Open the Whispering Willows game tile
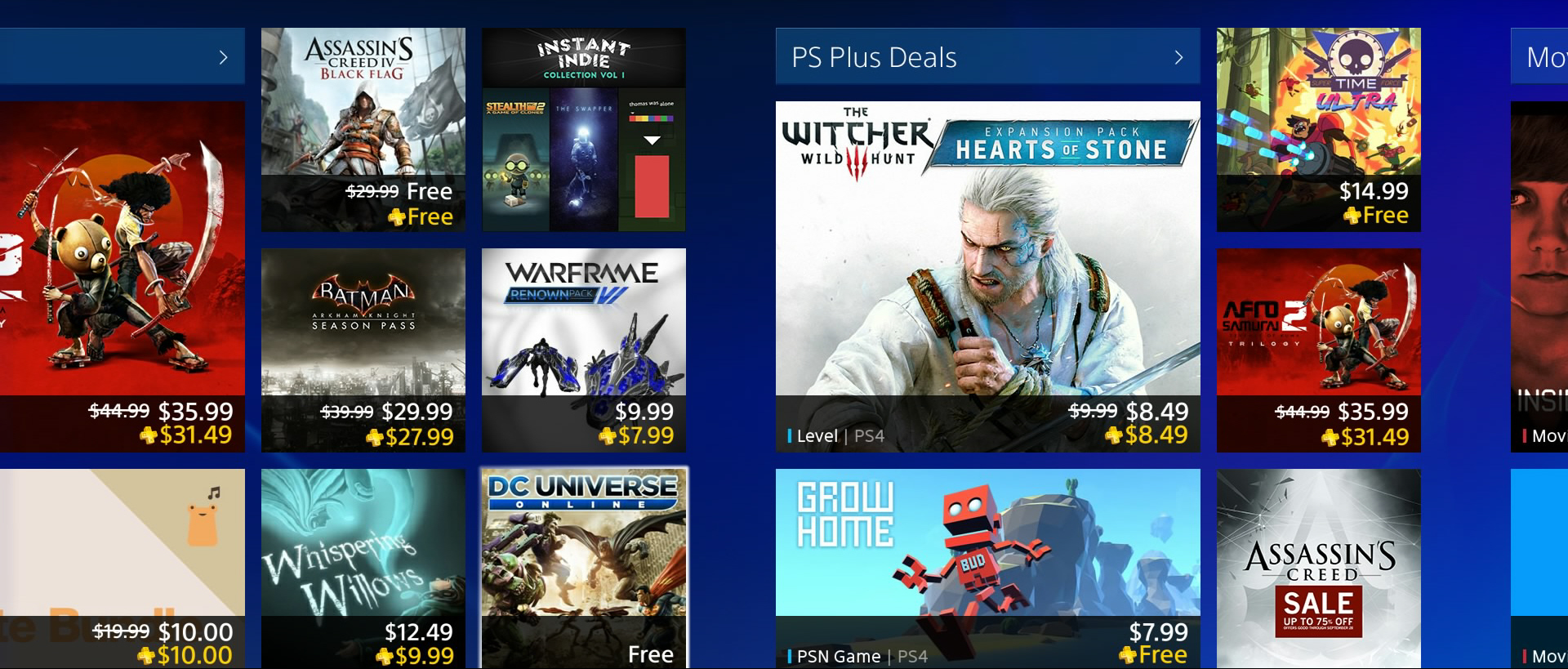This screenshot has width=1568, height=669. [363, 569]
